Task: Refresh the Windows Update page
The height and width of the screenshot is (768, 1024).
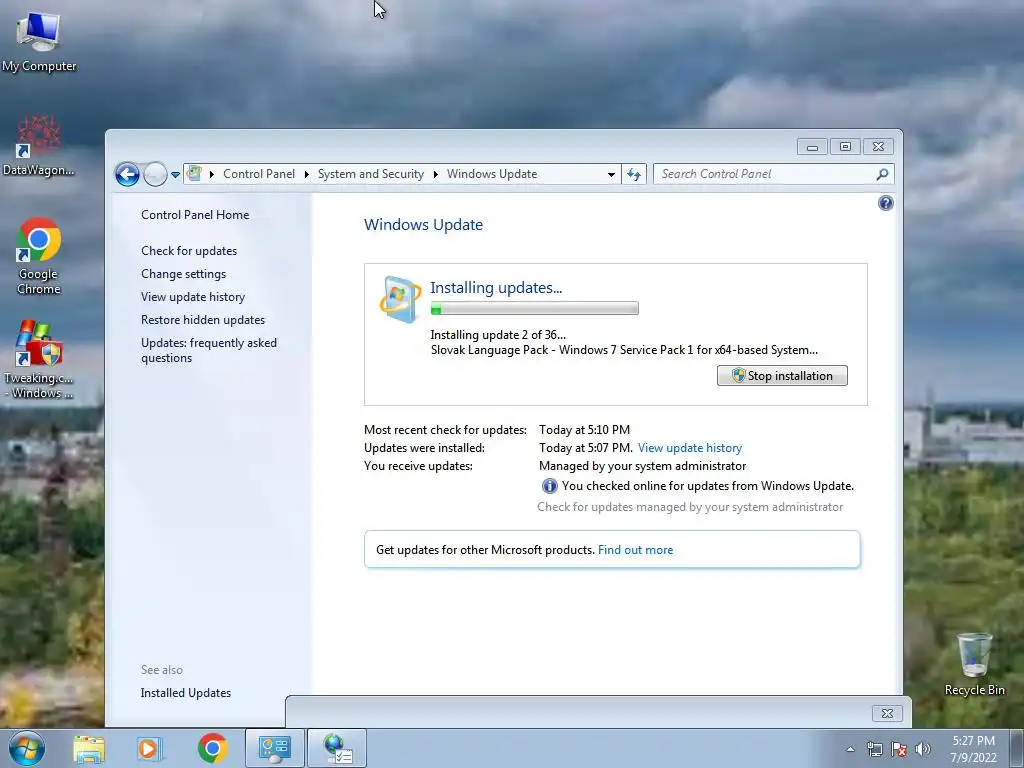Action: tap(633, 174)
